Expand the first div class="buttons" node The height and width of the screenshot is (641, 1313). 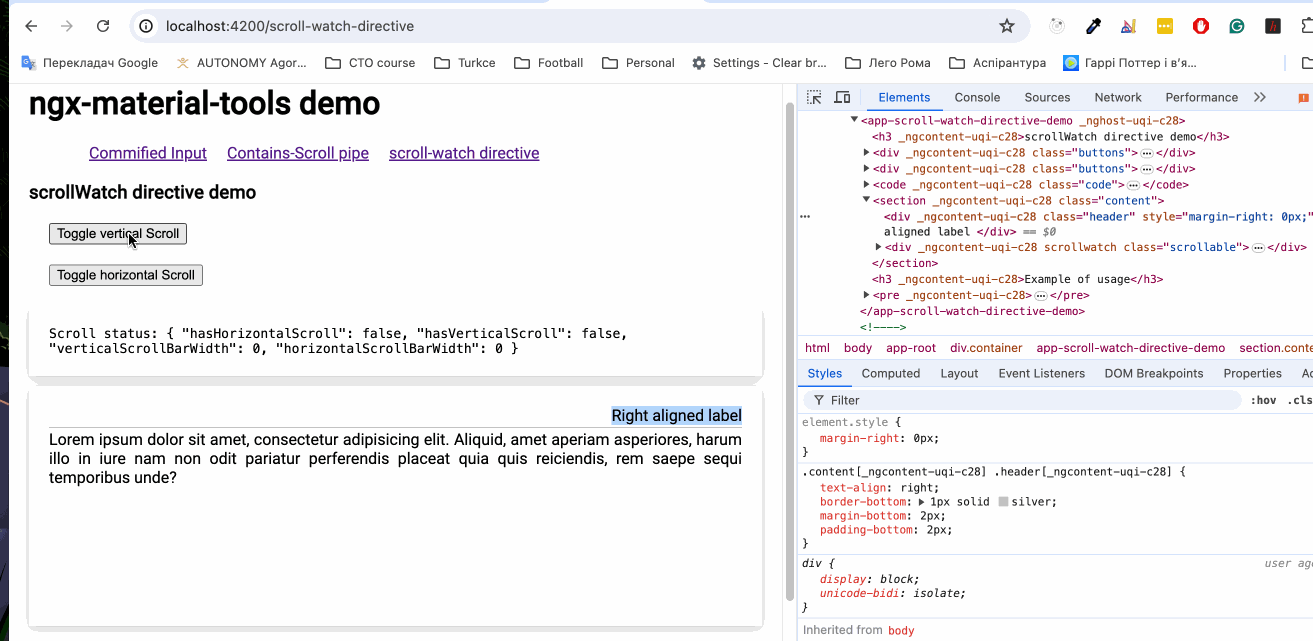coord(866,153)
